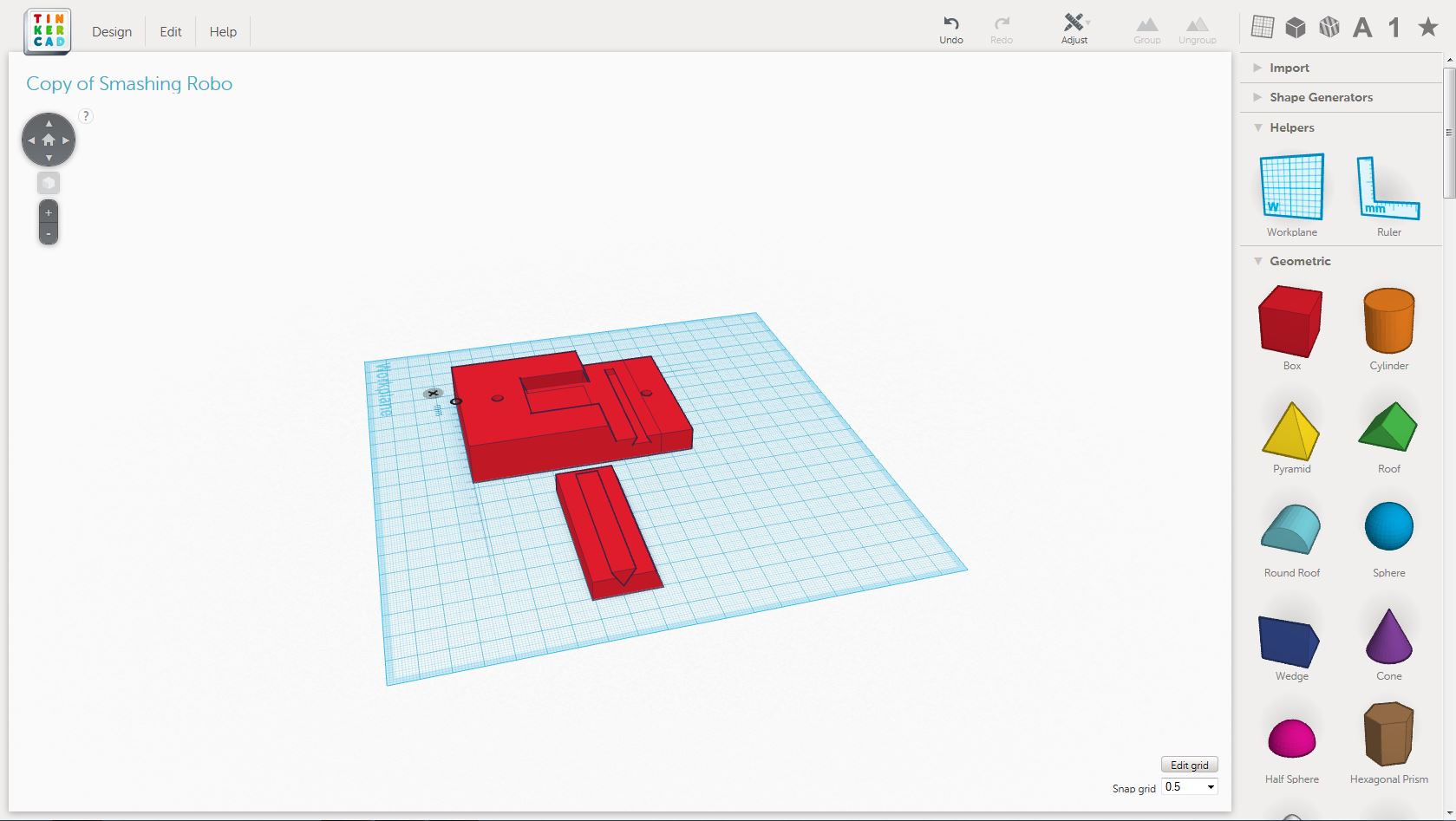Viewport: 1456px width, 821px height.
Task: Select the Workplane helper
Action: 1291,187
